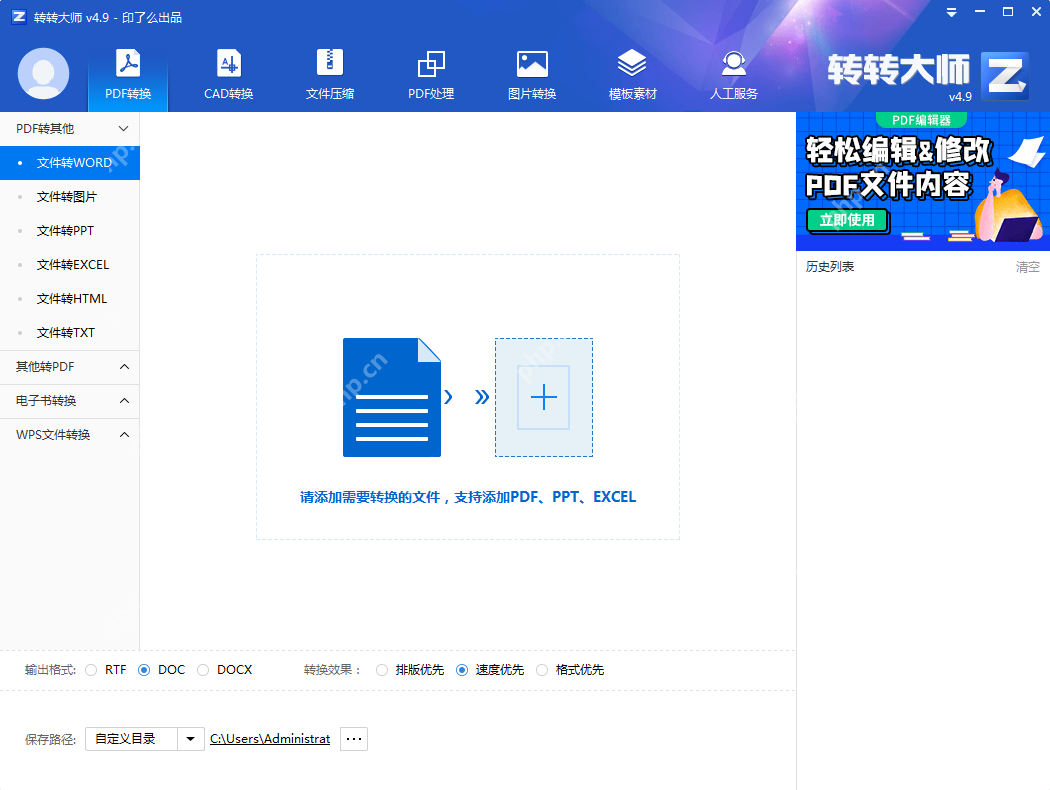
Task: Expand the 电子书转换 section
Action: 70,401
